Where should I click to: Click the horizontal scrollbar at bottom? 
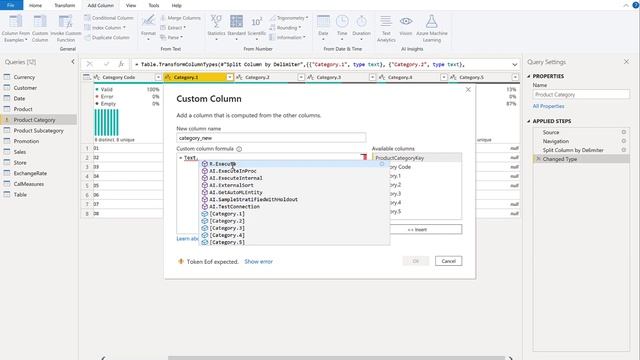tap(336, 358)
